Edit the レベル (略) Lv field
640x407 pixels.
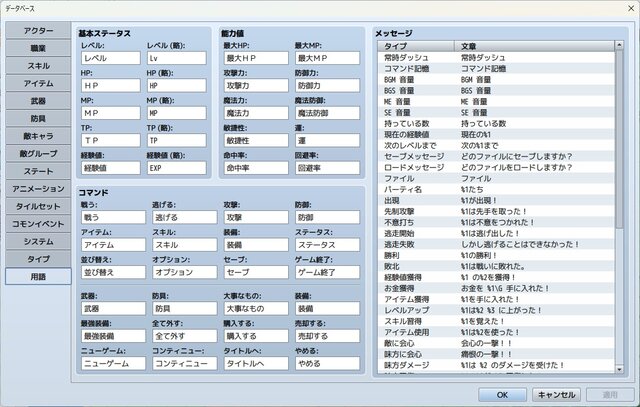[177, 58]
